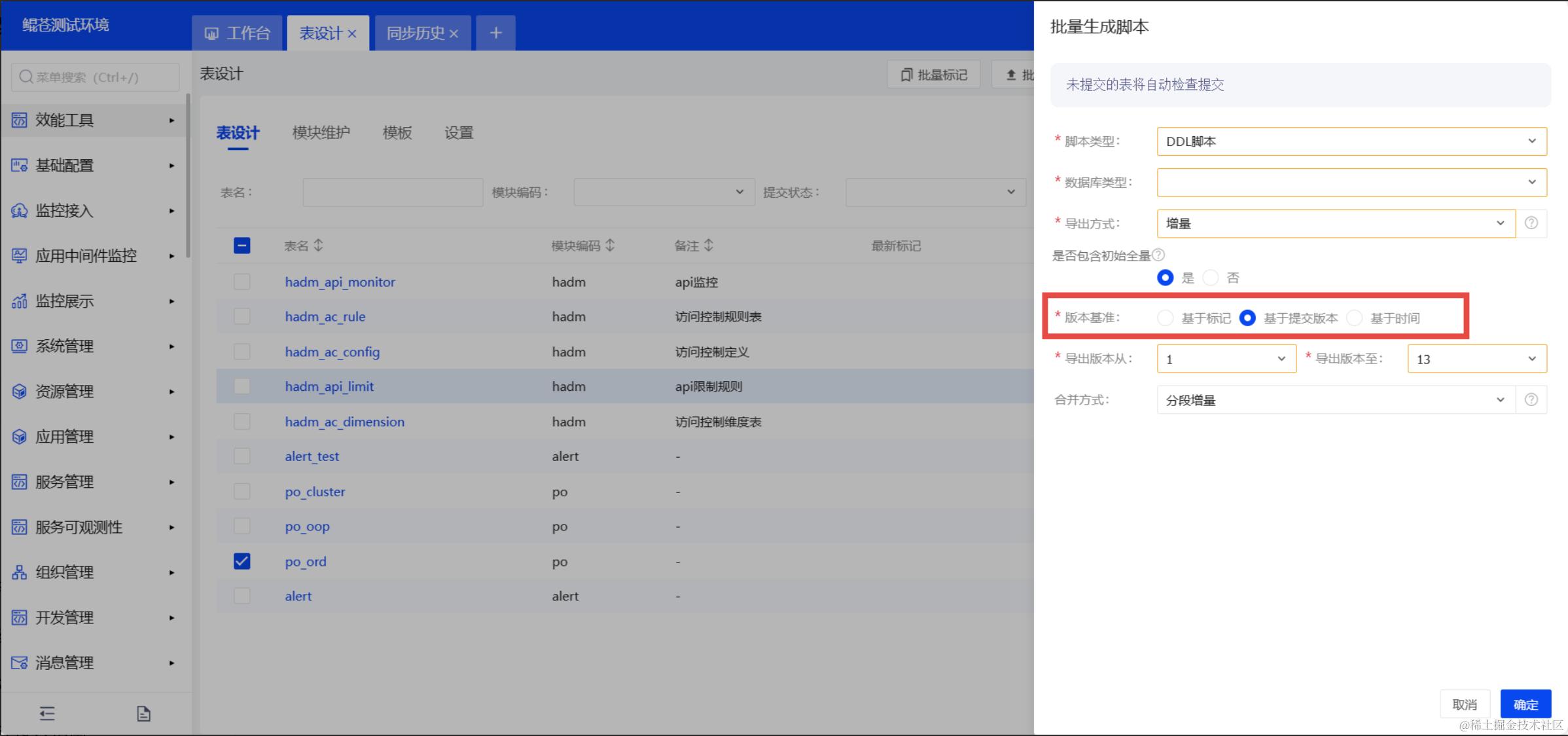Open the 导出版本至 dropdown showing 13
The height and width of the screenshot is (736, 1568).
click(x=1476, y=359)
